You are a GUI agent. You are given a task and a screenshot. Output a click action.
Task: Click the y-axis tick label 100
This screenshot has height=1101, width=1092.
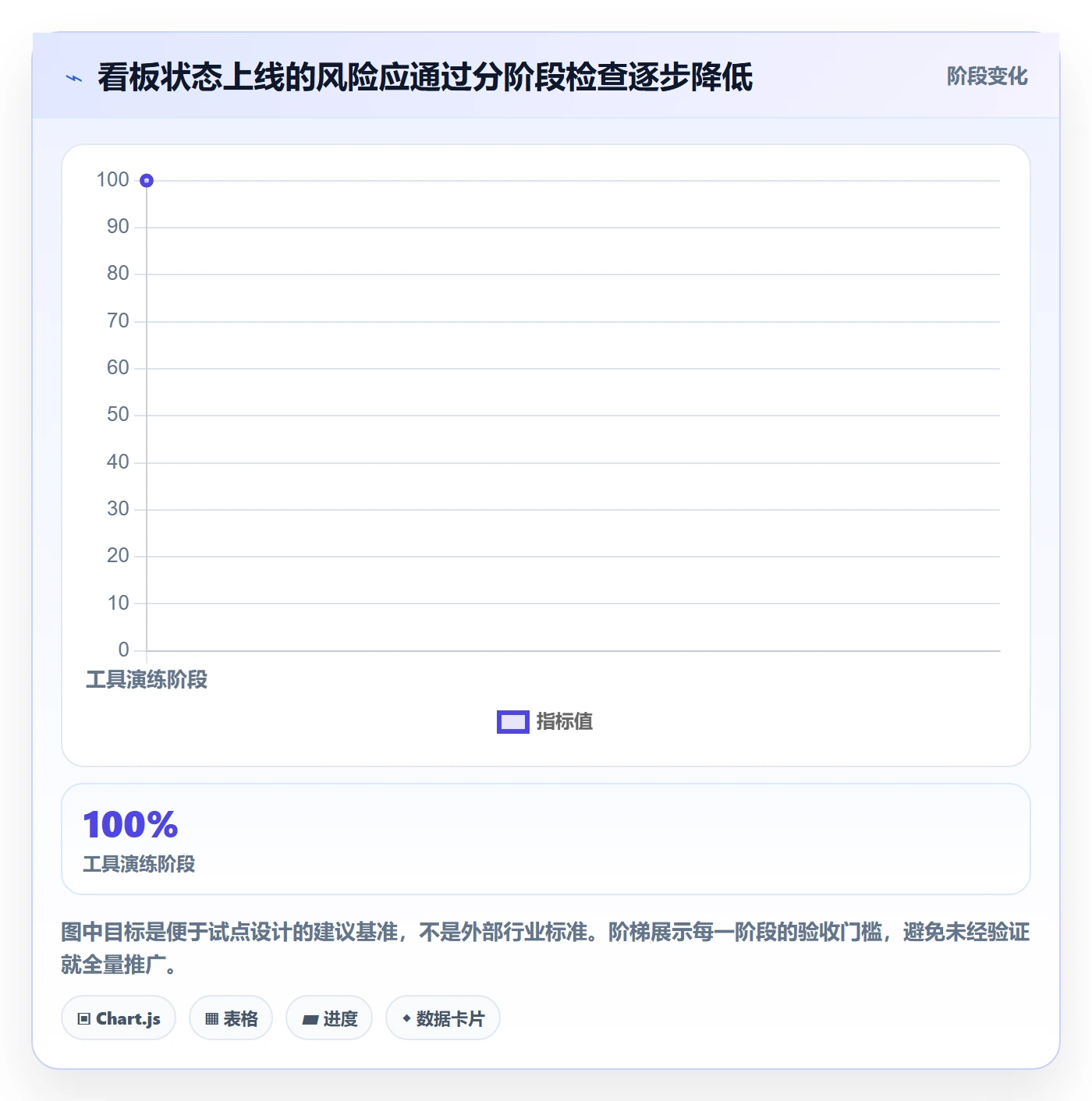(112, 179)
